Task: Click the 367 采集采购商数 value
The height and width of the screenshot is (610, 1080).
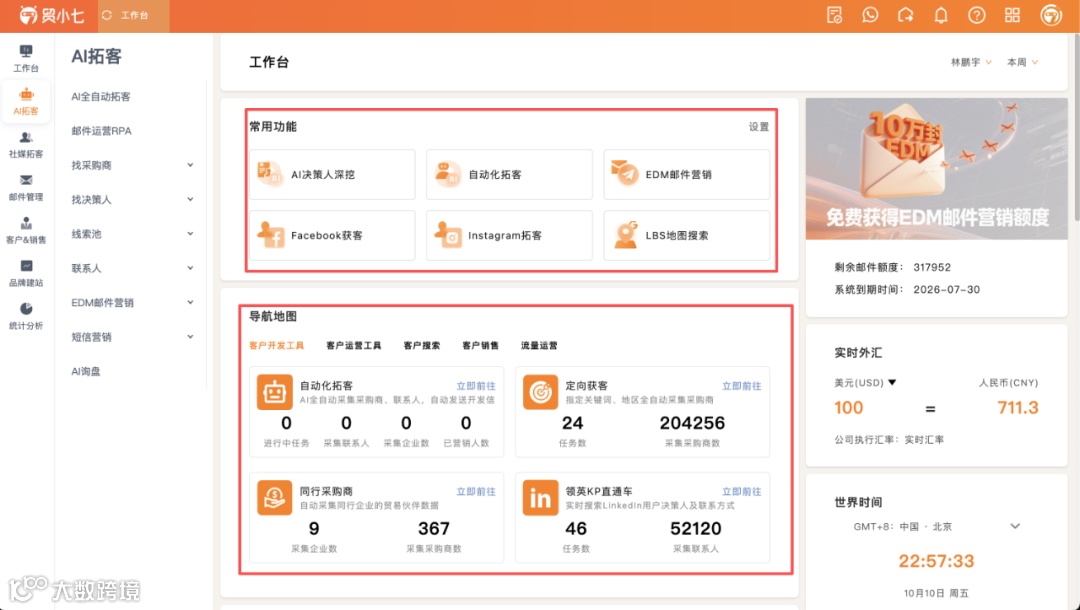Action: 434,529
